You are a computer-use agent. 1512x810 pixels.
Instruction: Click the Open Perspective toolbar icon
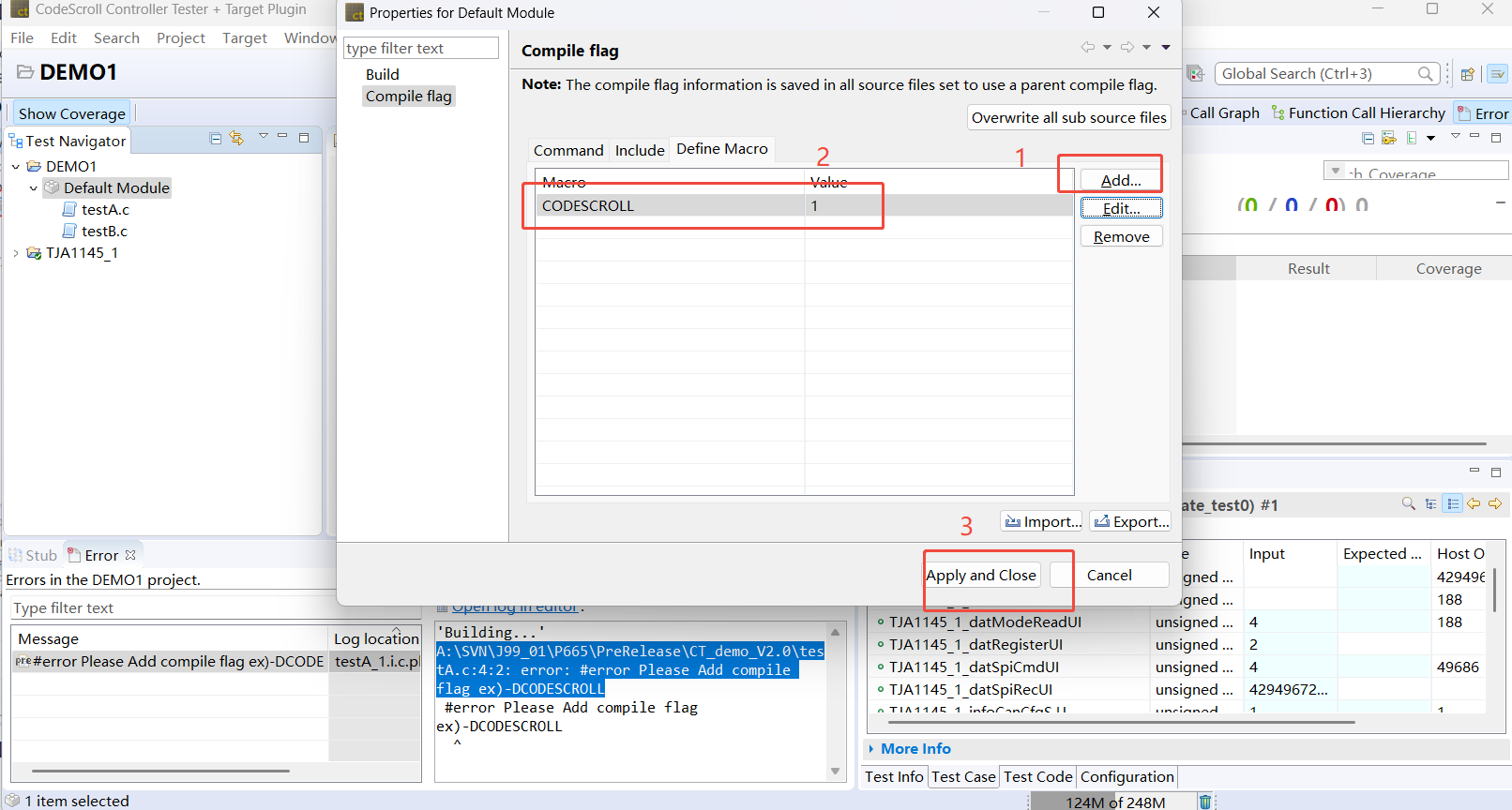pos(1468,74)
